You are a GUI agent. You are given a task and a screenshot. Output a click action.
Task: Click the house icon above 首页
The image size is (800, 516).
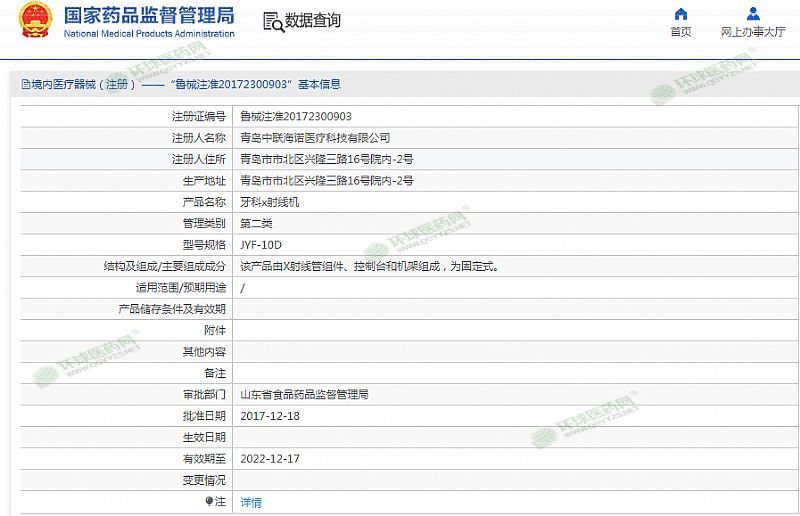pyautogui.click(x=681, y=13)
